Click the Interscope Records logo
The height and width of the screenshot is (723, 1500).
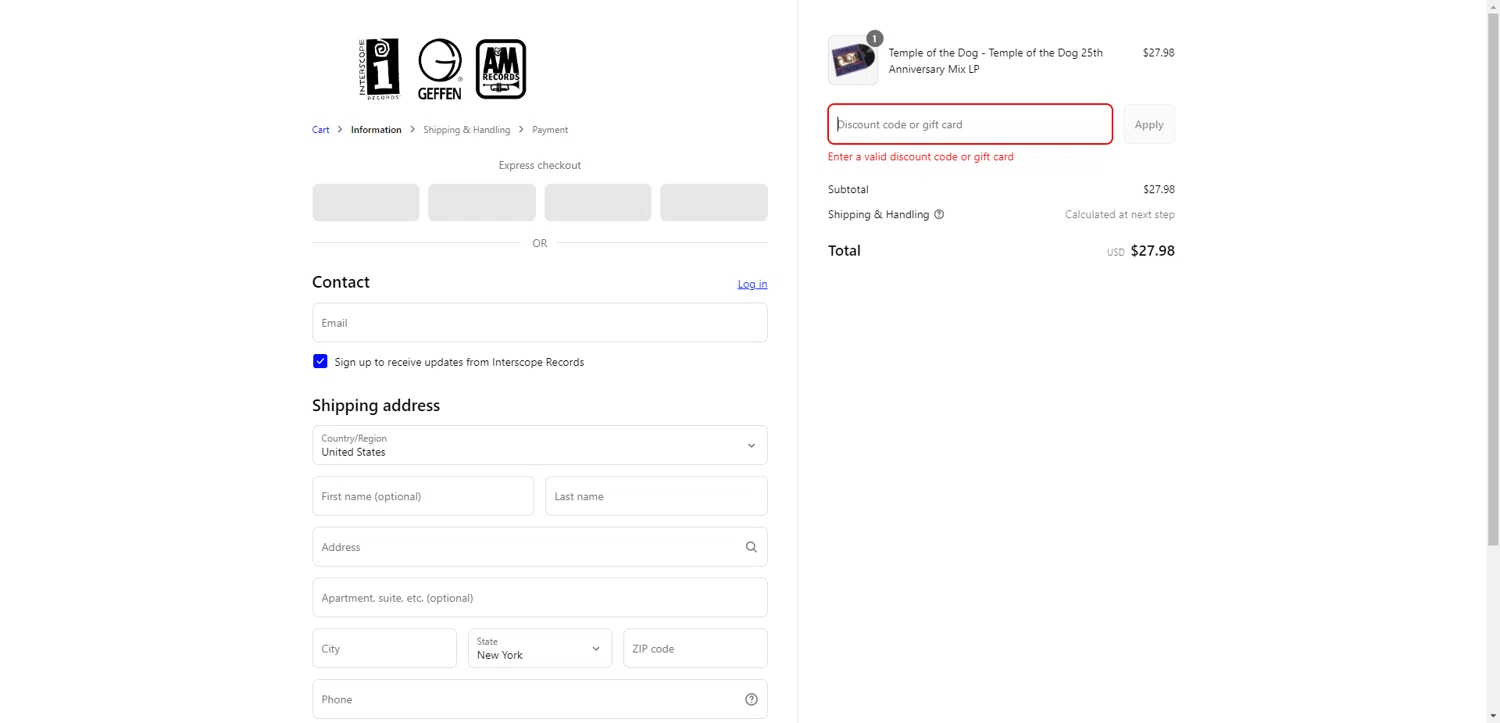pos(379,69)
